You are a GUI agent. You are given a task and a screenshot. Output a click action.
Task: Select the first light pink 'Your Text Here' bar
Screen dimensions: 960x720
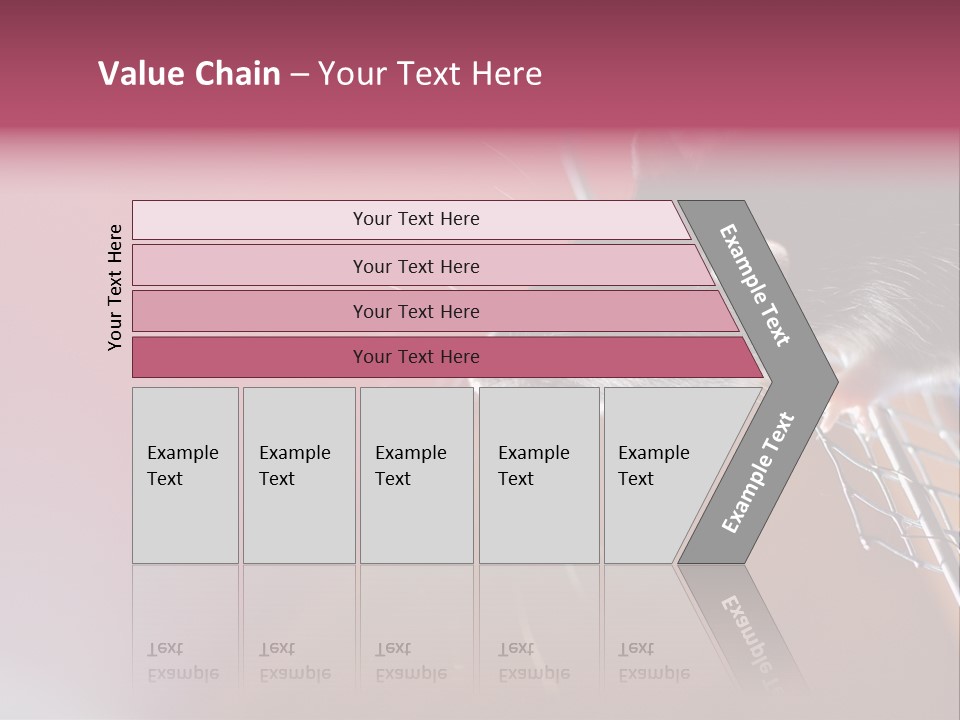click(x=411, y=220)
